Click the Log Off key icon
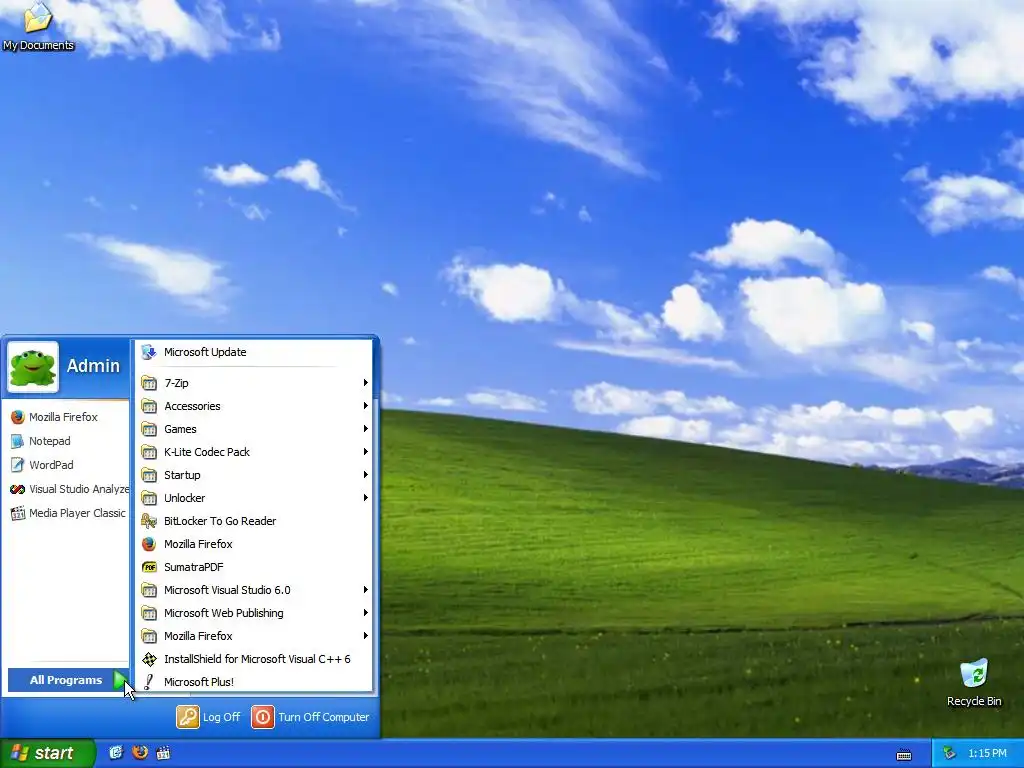1024x768 pixels. tap(187, 717)
